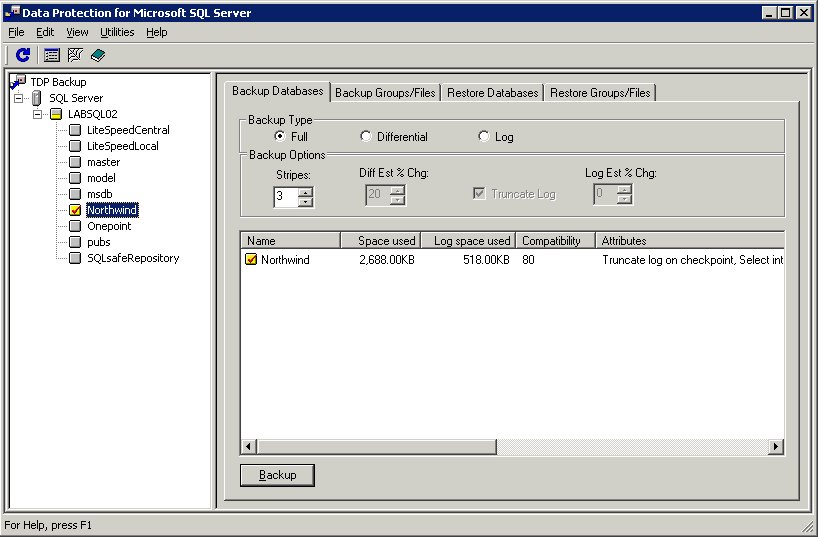Select the Log backup type
Screen dimensions: 820x537
point(484,136)
